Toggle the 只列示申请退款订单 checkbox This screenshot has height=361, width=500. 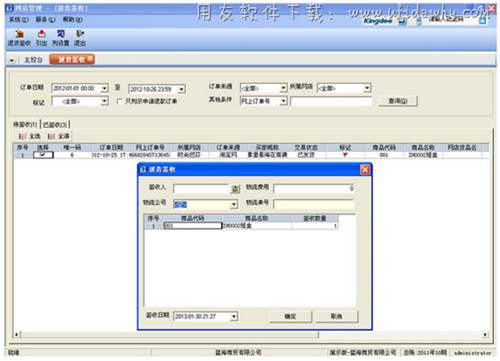120,101
